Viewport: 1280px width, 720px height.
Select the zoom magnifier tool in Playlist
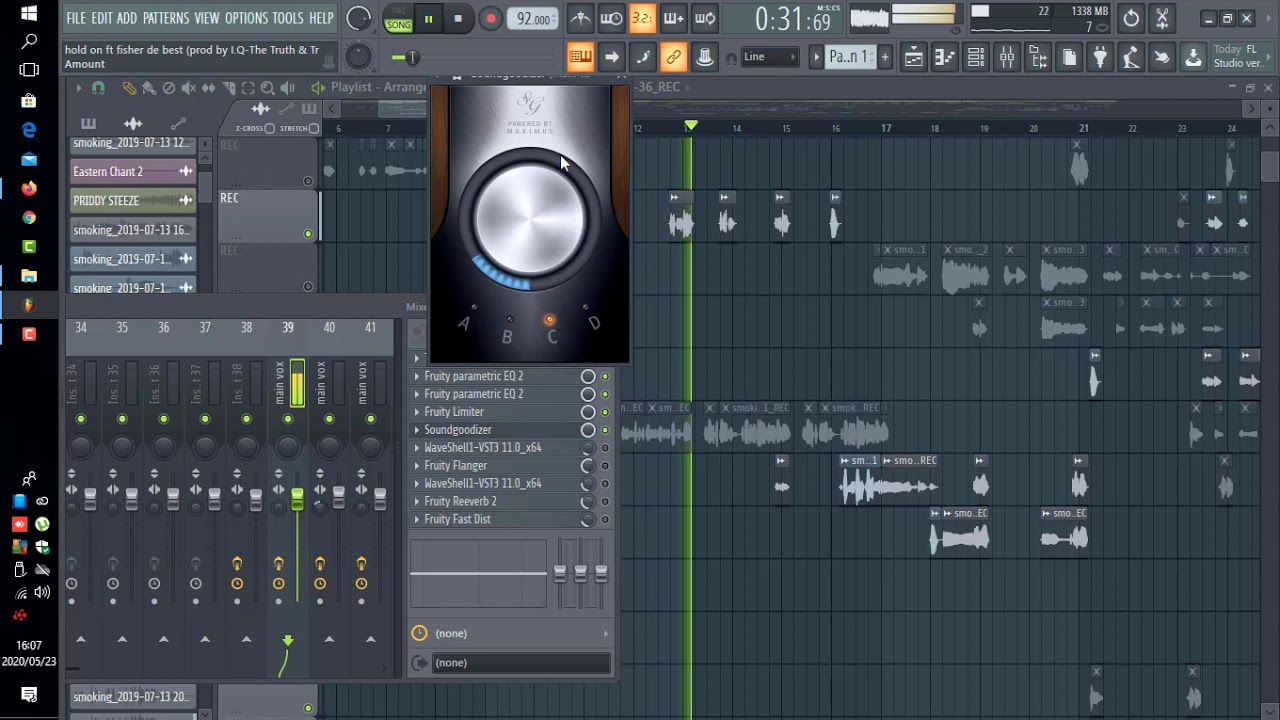[267, 88]
